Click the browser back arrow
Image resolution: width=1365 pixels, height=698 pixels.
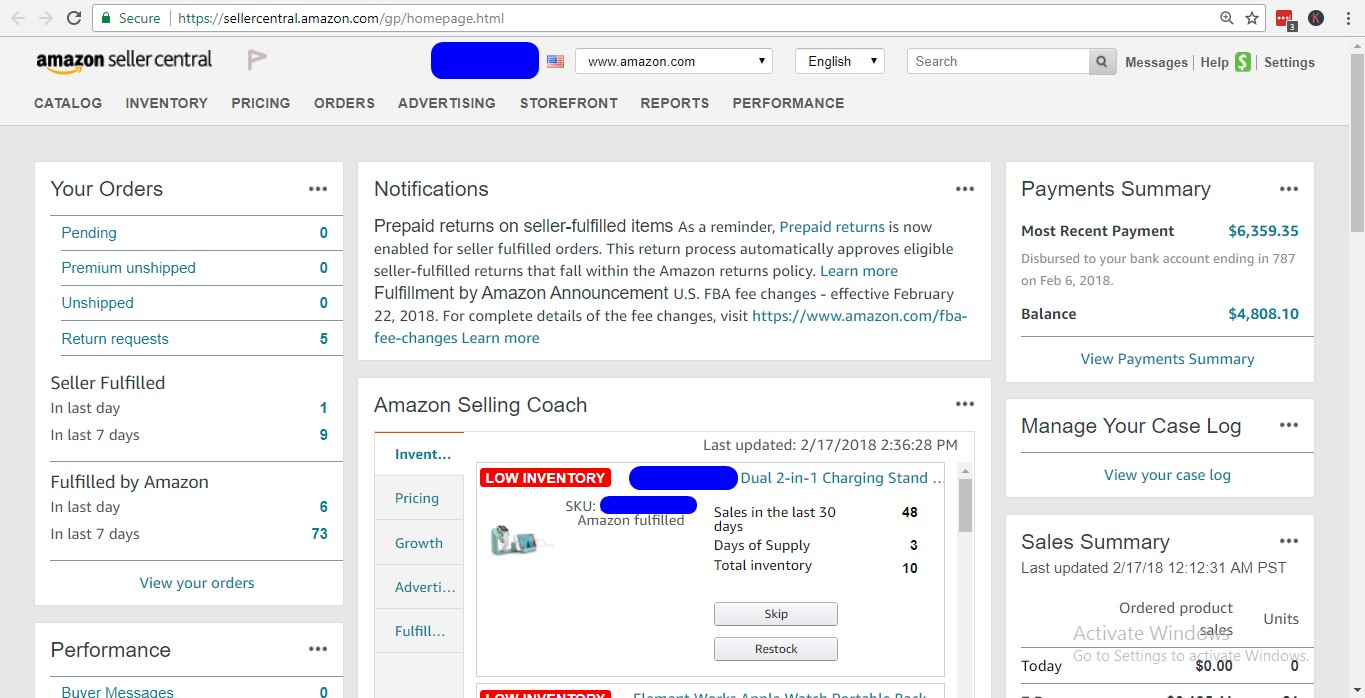17,18
